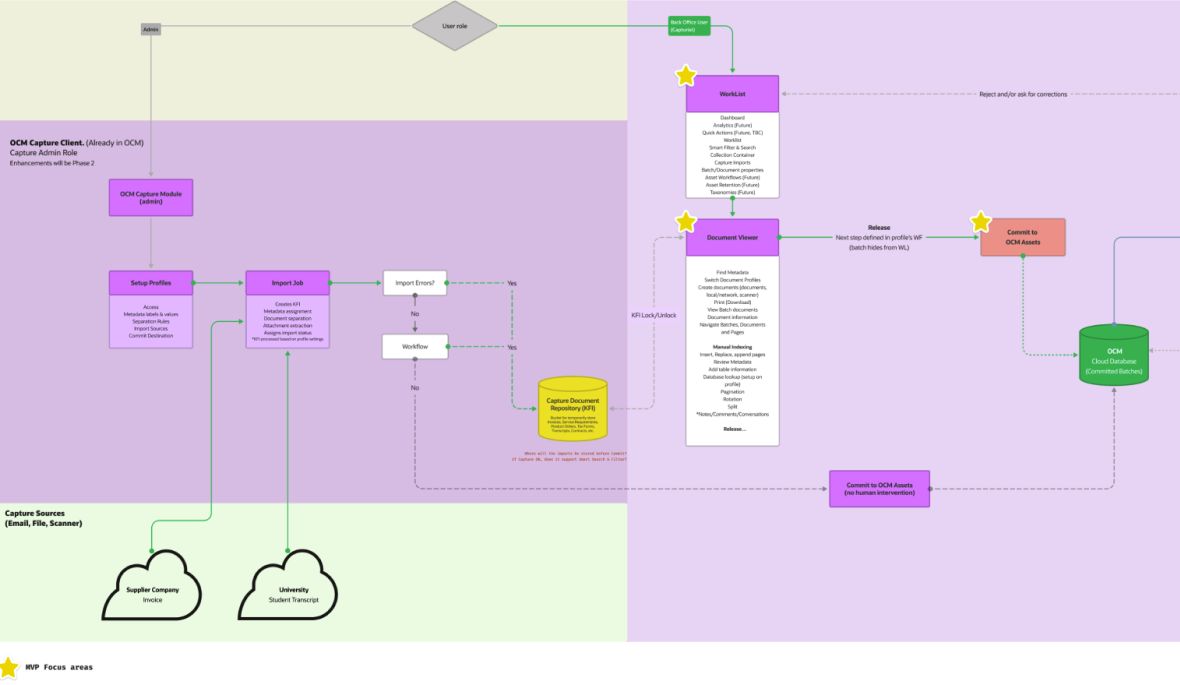Click Switch Document Profiles item
The image size is (1180, 685).
pos(732,280)
